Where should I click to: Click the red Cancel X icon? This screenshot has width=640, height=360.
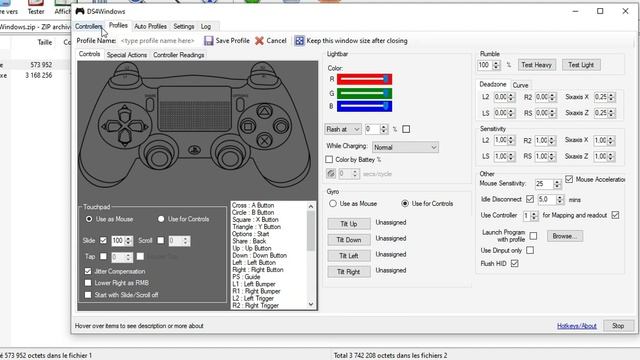[x=259, y=40]
